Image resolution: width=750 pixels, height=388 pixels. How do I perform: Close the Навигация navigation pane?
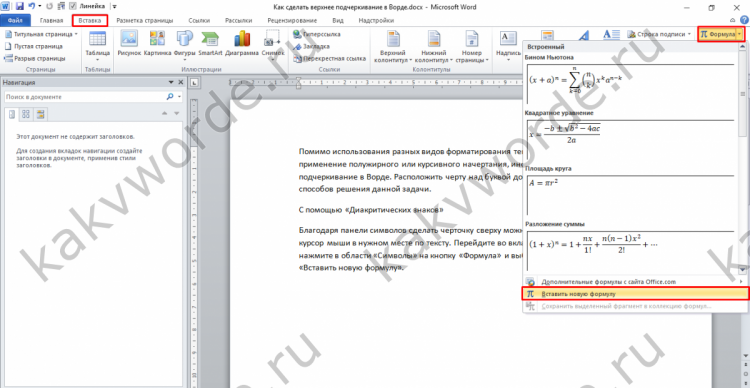click(181, 82)
